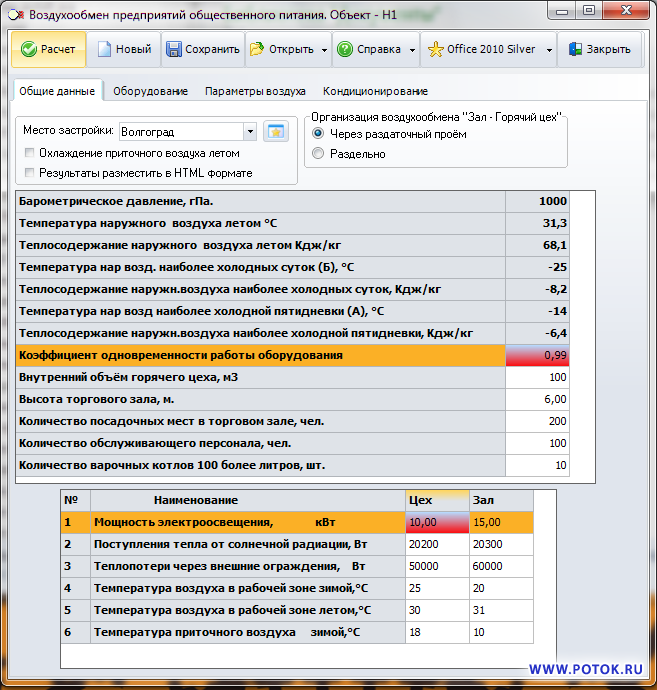Image resolution: width=657 pixels, height=690 pixels.
Task: Click the Высота торгового зала value field
Action: [x=537, y=399]
